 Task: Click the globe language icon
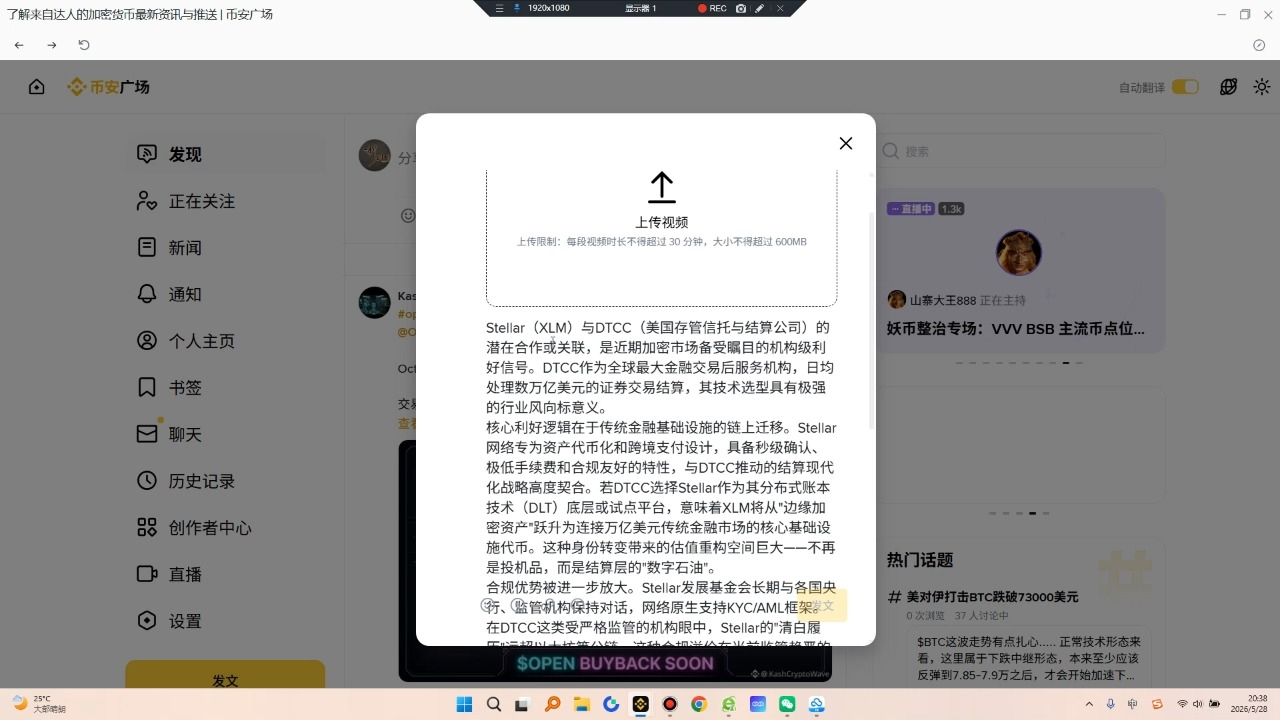[1229, 87]
